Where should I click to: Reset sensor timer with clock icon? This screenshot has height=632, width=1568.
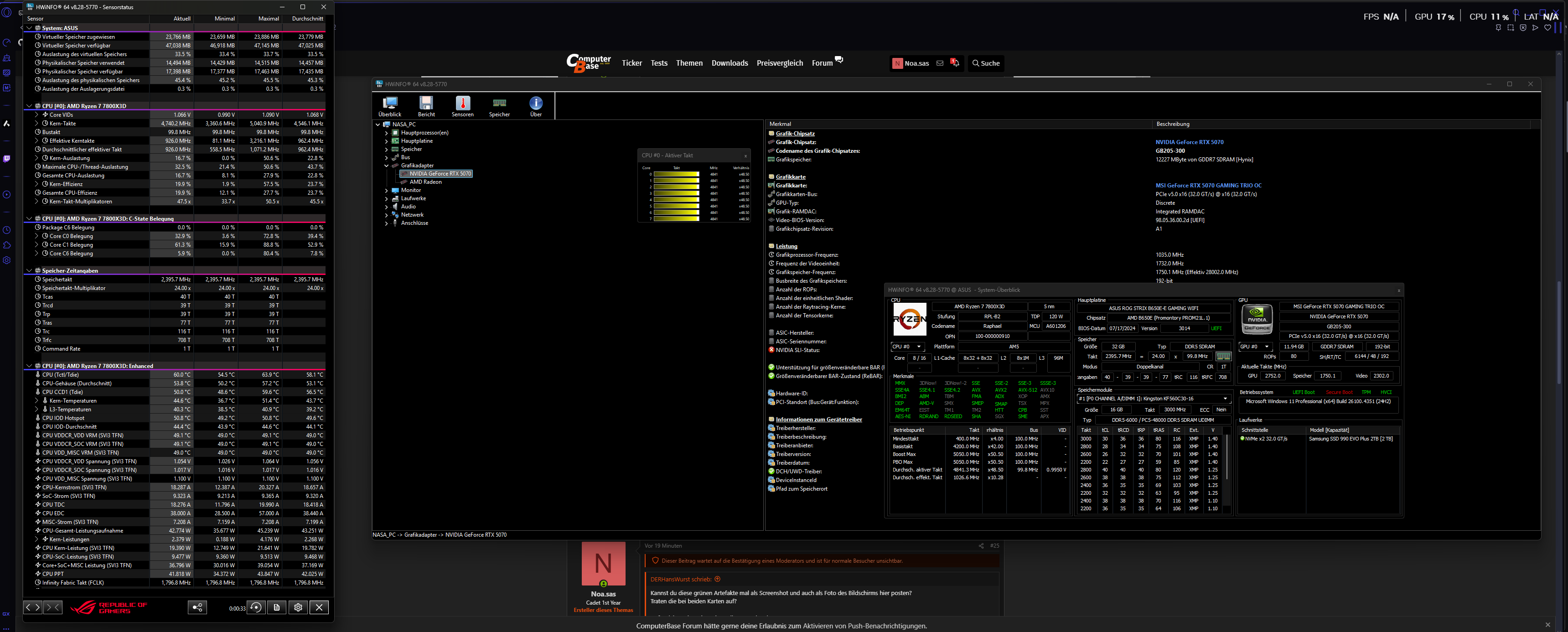click(x=256, y=607)
